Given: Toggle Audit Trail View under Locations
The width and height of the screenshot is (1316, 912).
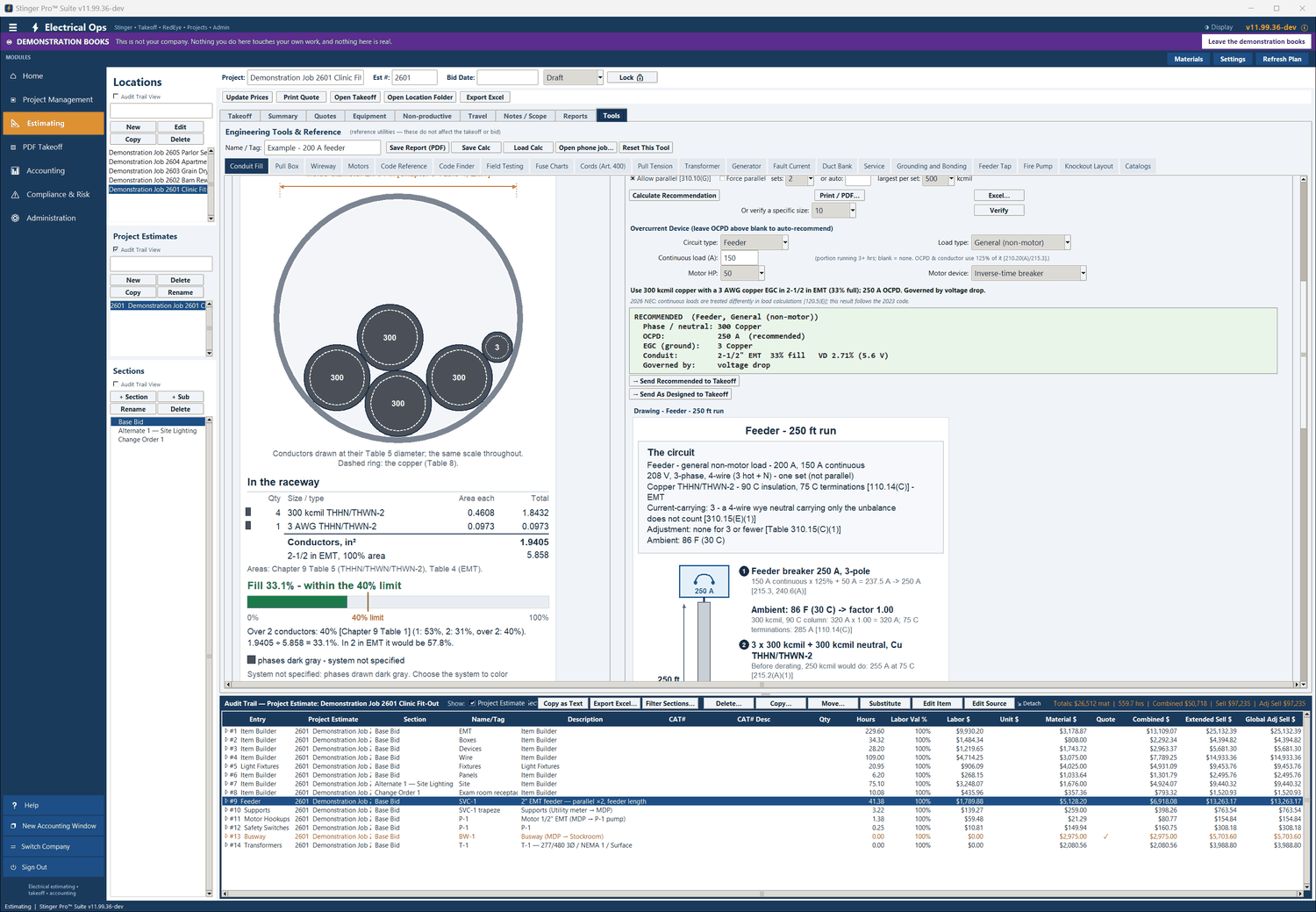Looking at the screenshot, I should coord(116,97).
